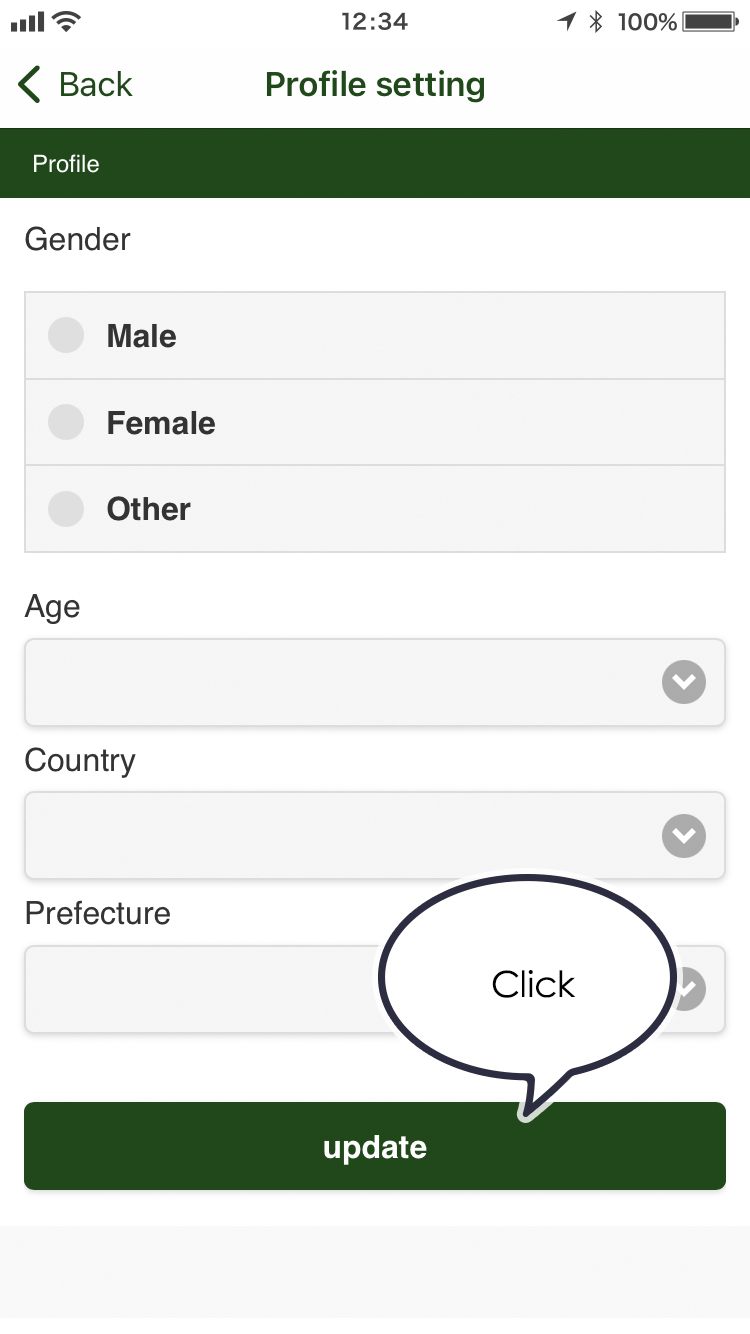Select the Female radio button
The width and height of the screenshot is (750, 1334).
66,423
